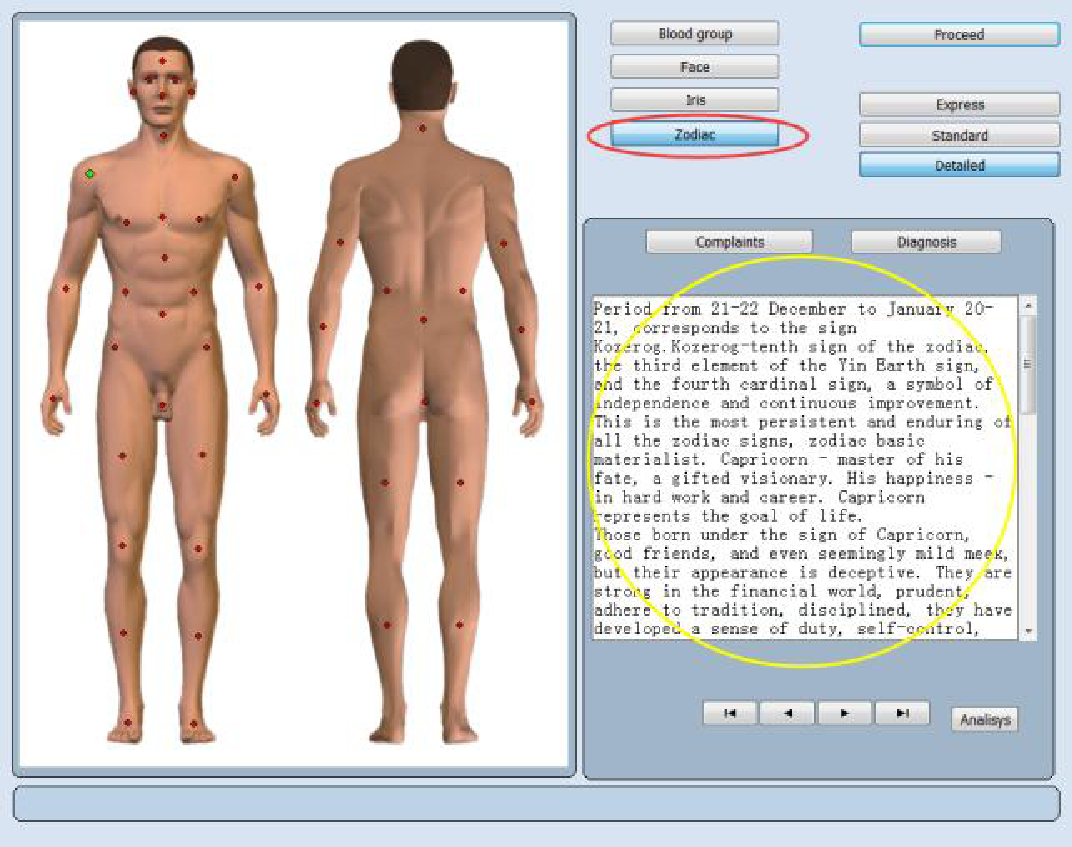Select the neck point on the back figure
Image resolution: width=1072 pixels, height=847 pixels.
click(x=423, y=128)
